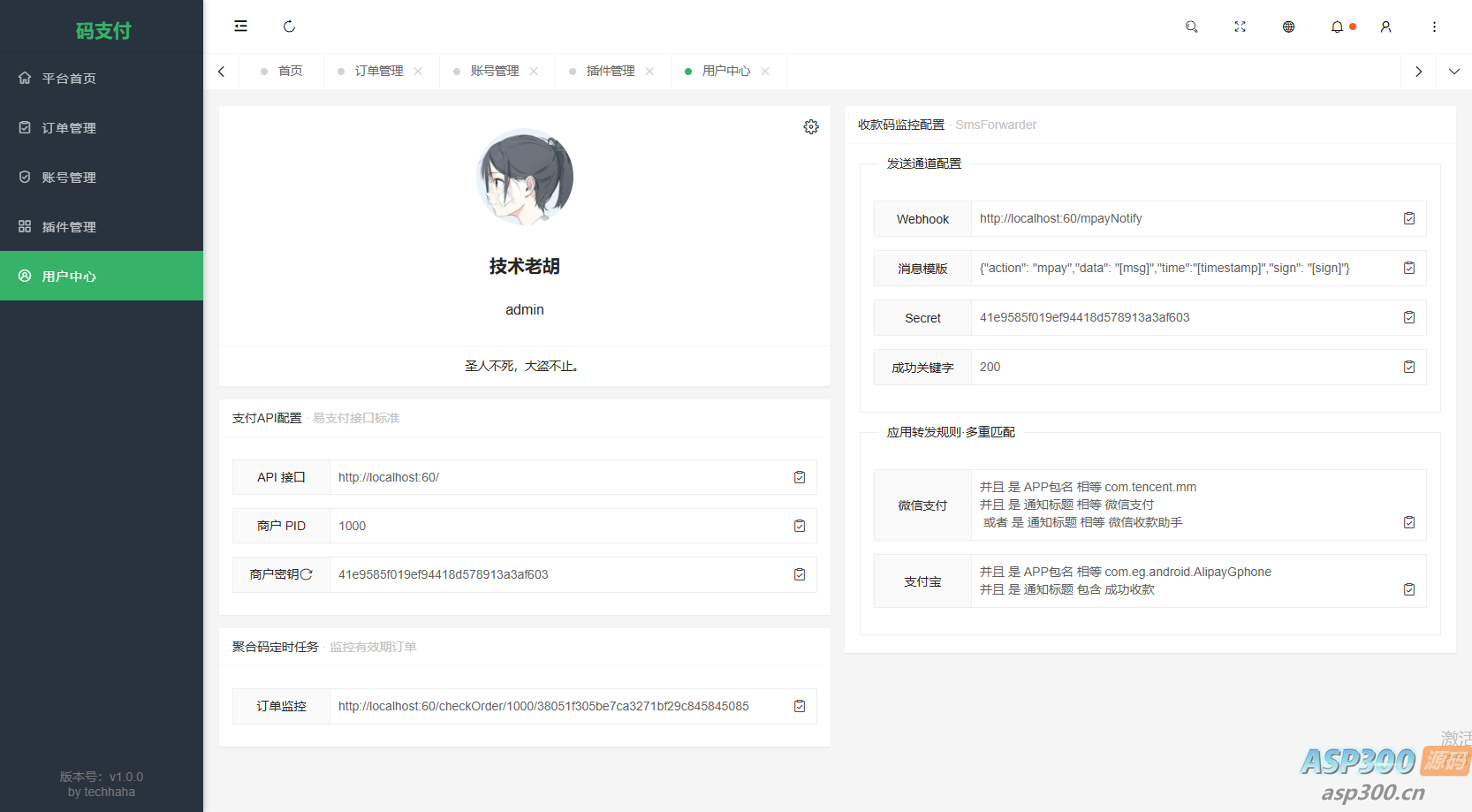1472x812 pixels.
Task: Expand the tab list with the down chevron
Action: point(1453,72)
